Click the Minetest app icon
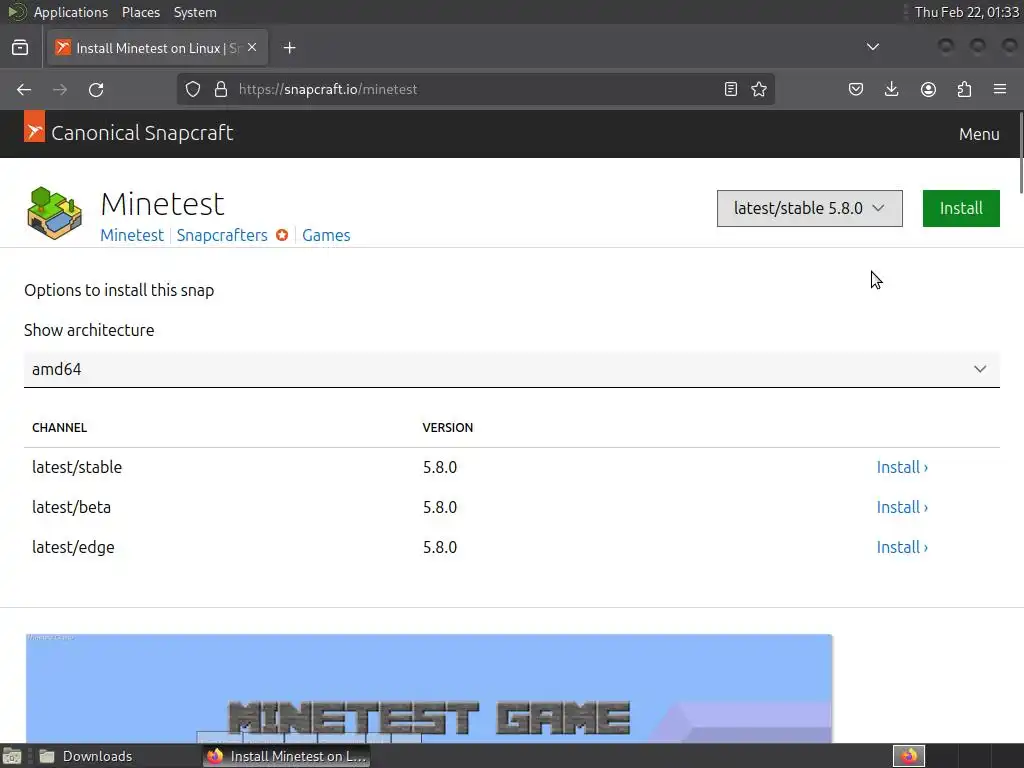The image size is (1024, 768). [x=55, y=213]
